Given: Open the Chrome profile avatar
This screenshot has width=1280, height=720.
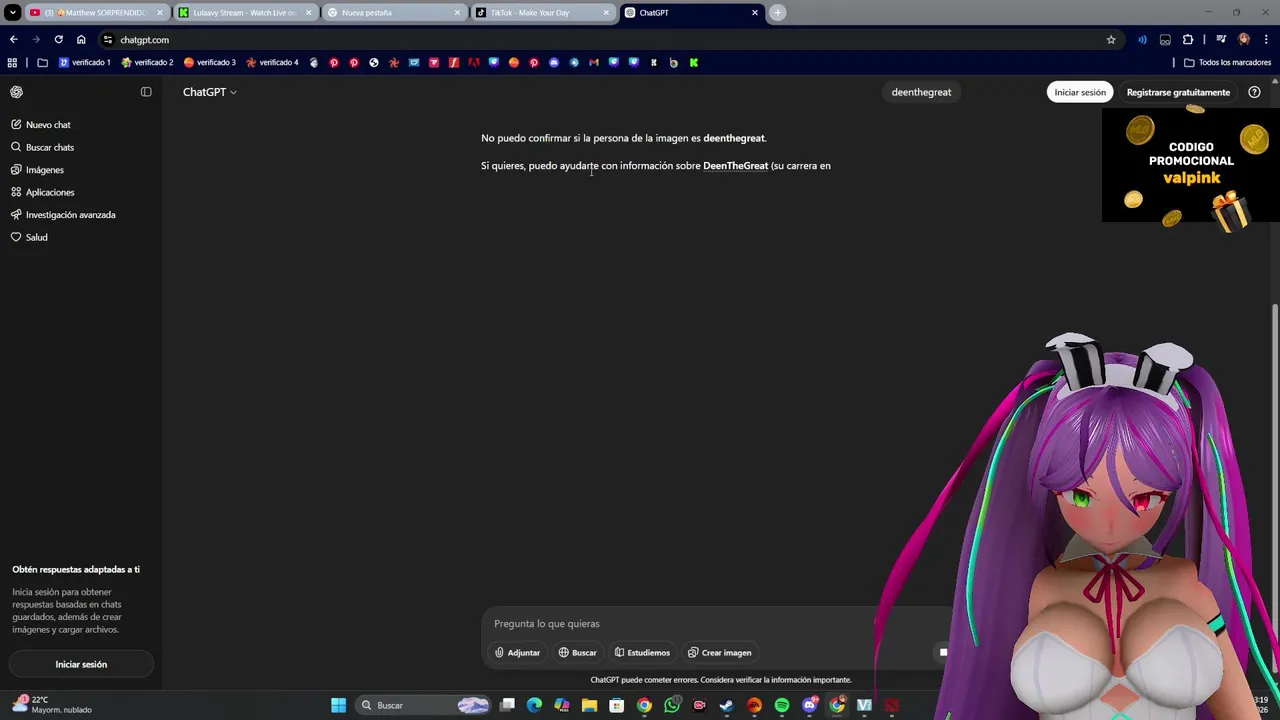Looking at the screenshot, I should tap(1244, 40).
